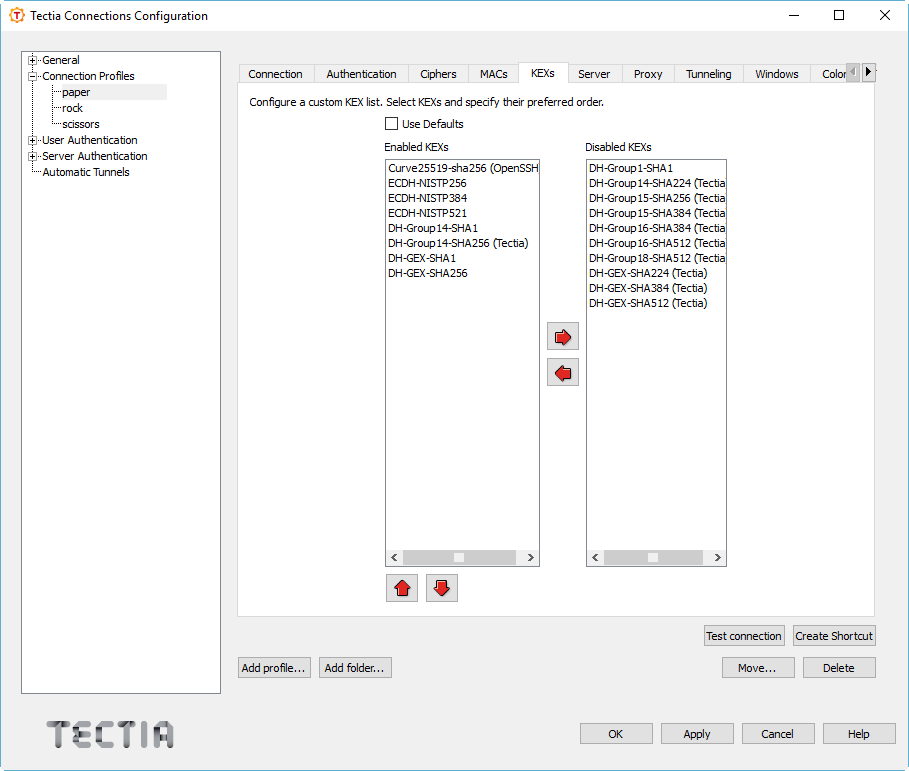The image size is (909, 771).
Task: Click the TECTIA logo at bottom left
Action: 108,734
